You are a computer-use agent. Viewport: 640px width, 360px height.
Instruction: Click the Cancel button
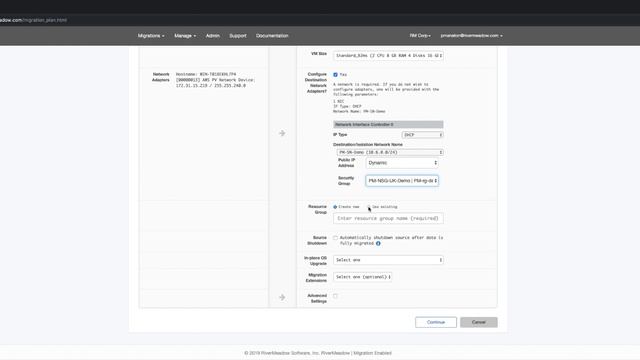click(479, 322)
